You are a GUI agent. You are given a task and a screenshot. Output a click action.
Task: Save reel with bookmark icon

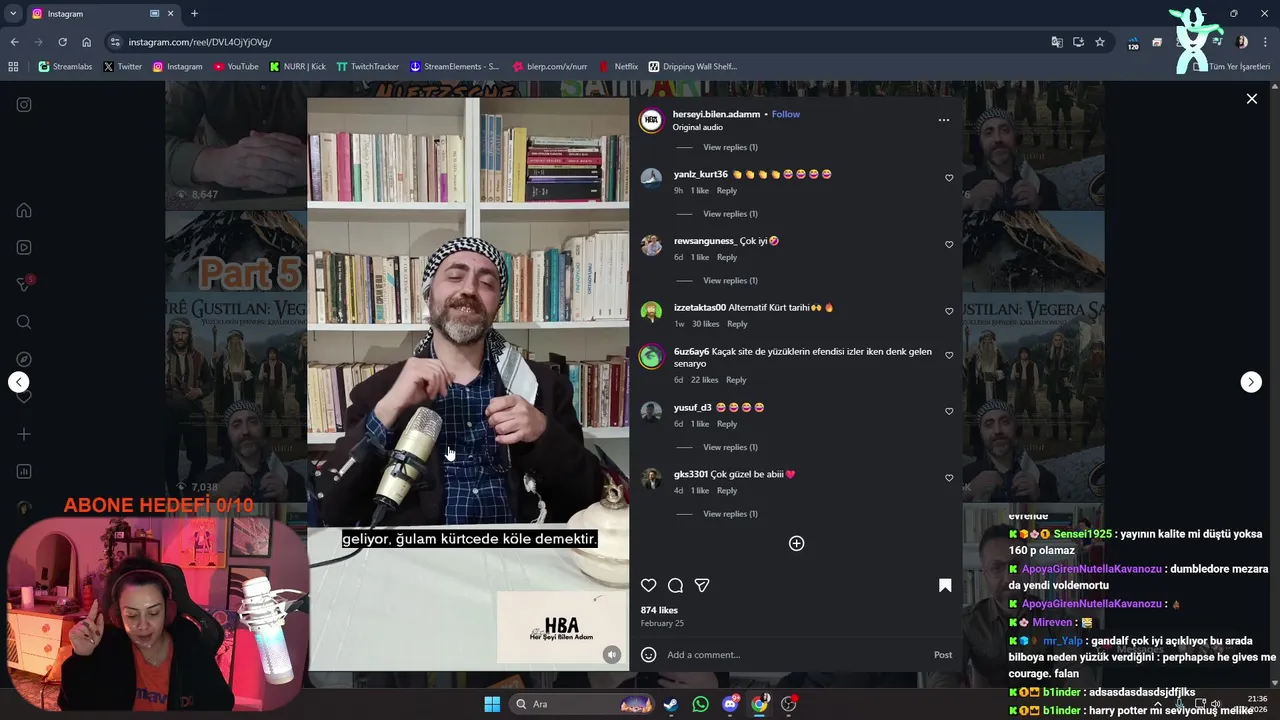point(945,585)
